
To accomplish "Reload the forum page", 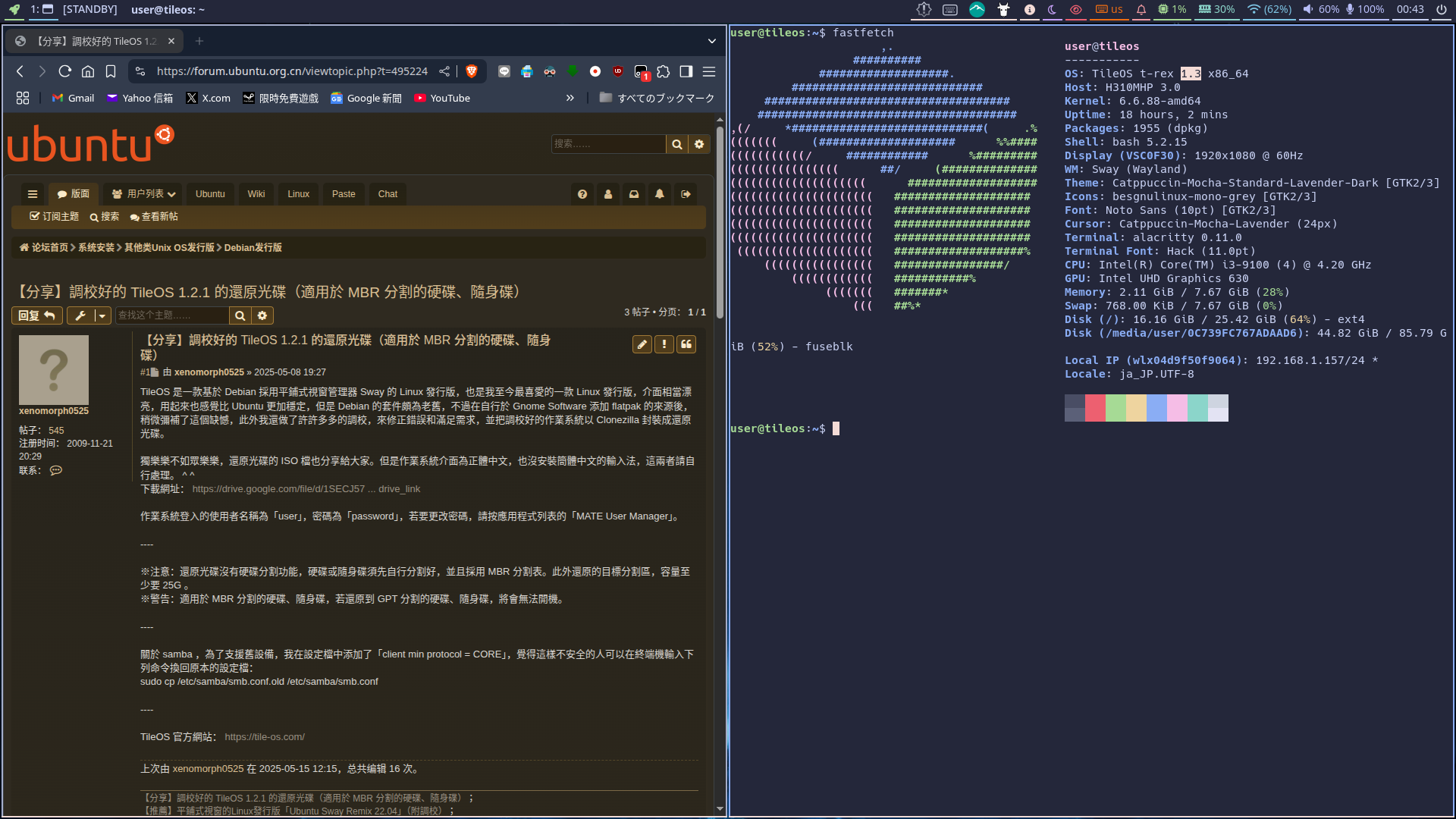I will click(x=65, y=71).
